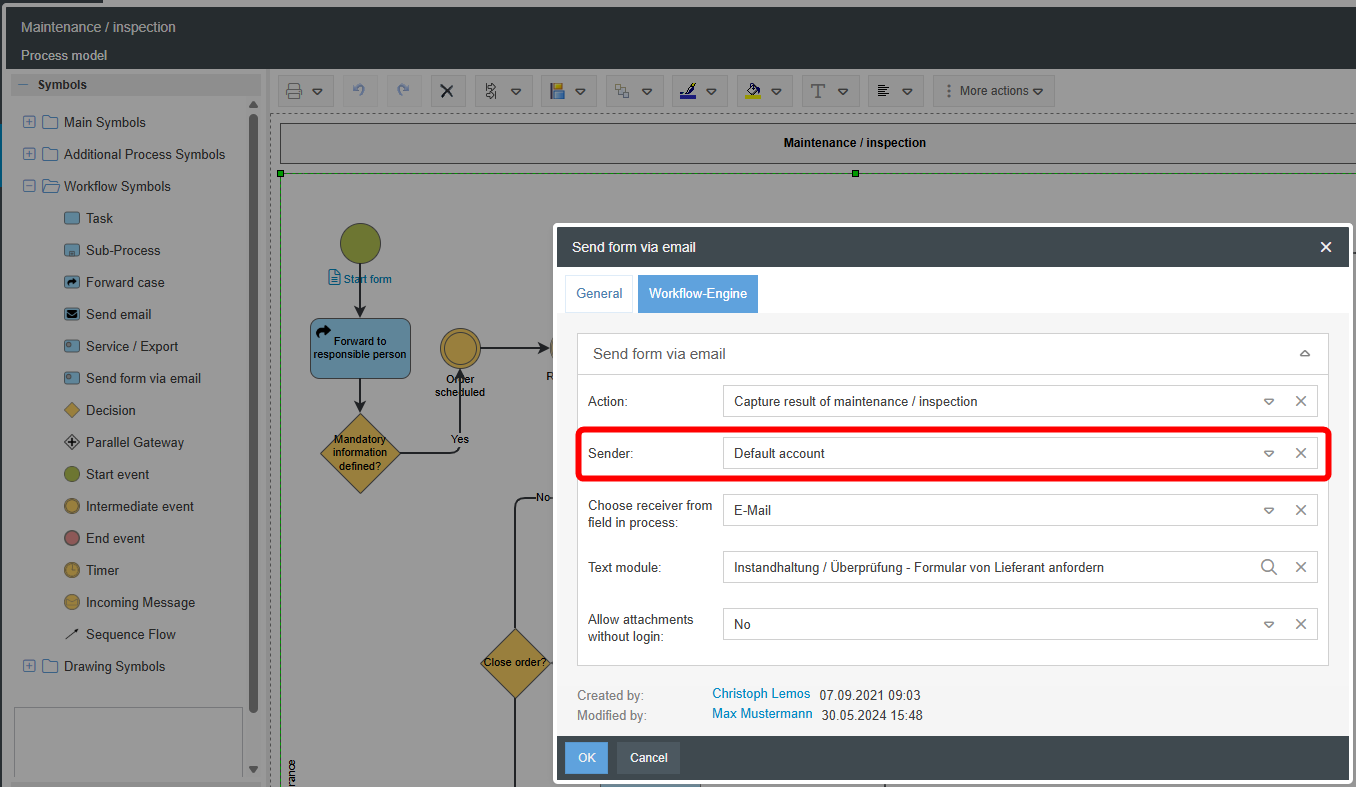
Task: Open the Start form link in diagram
Action: tap(367, 279)
